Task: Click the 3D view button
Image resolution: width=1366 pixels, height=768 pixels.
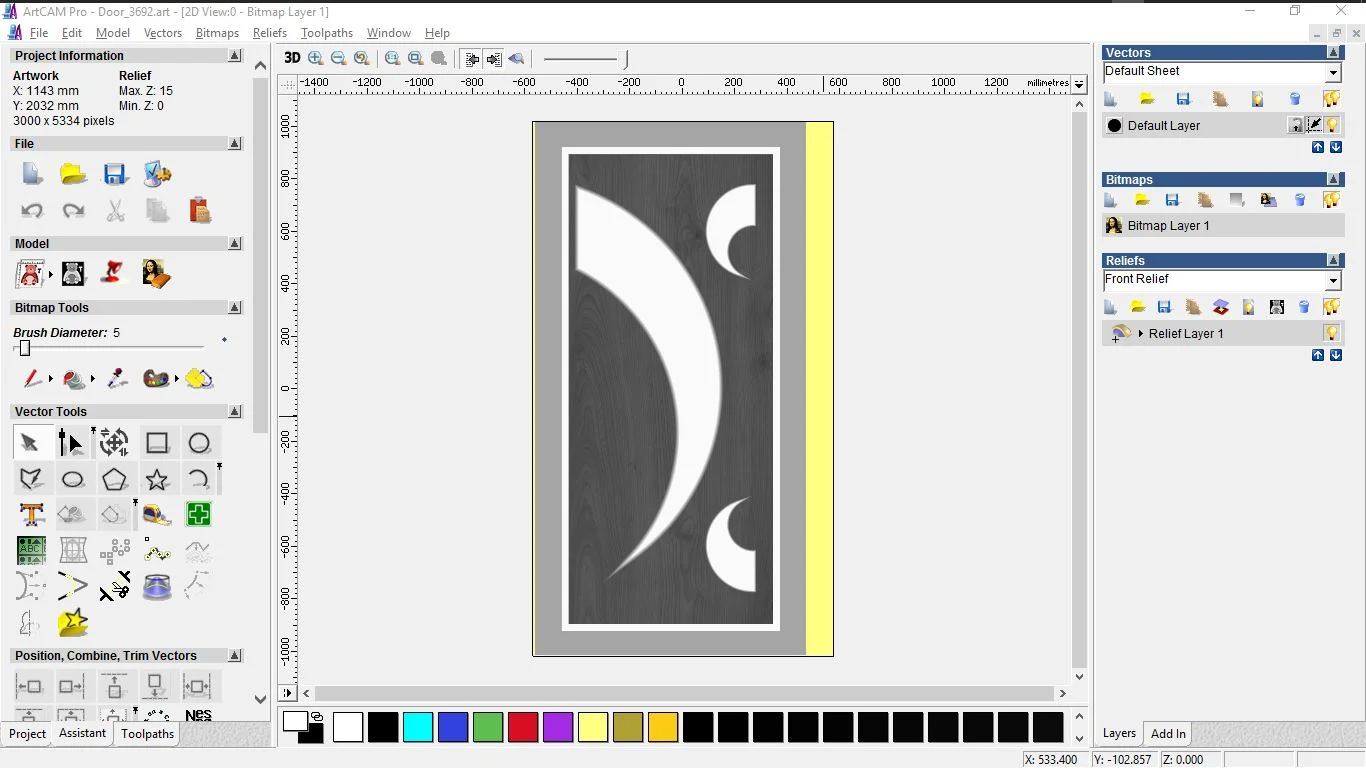Action: (292, 58)
